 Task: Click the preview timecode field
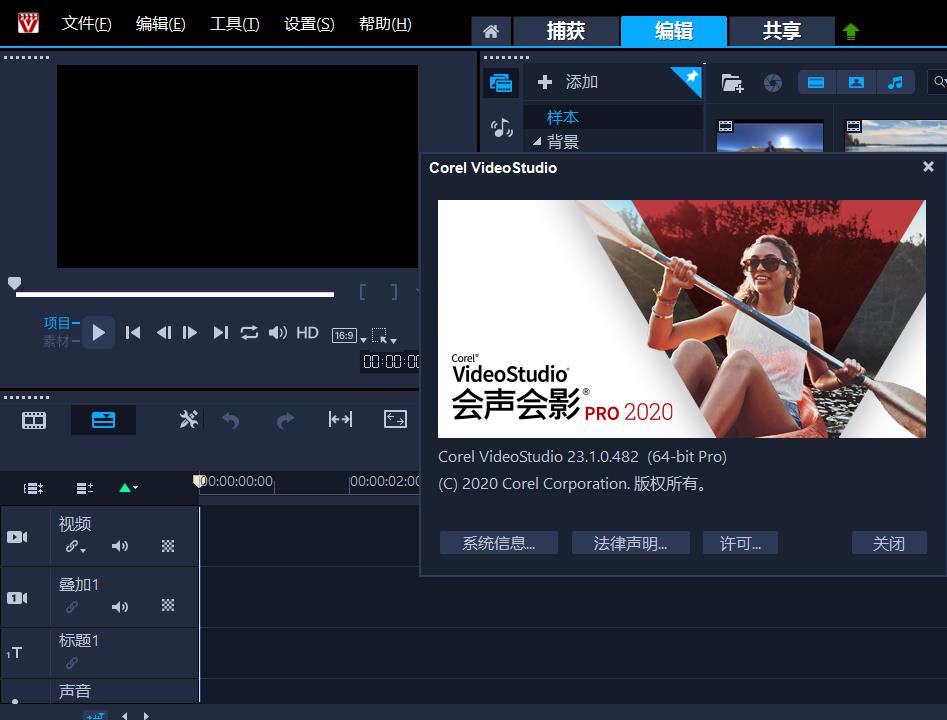click(x=390, y=361)
